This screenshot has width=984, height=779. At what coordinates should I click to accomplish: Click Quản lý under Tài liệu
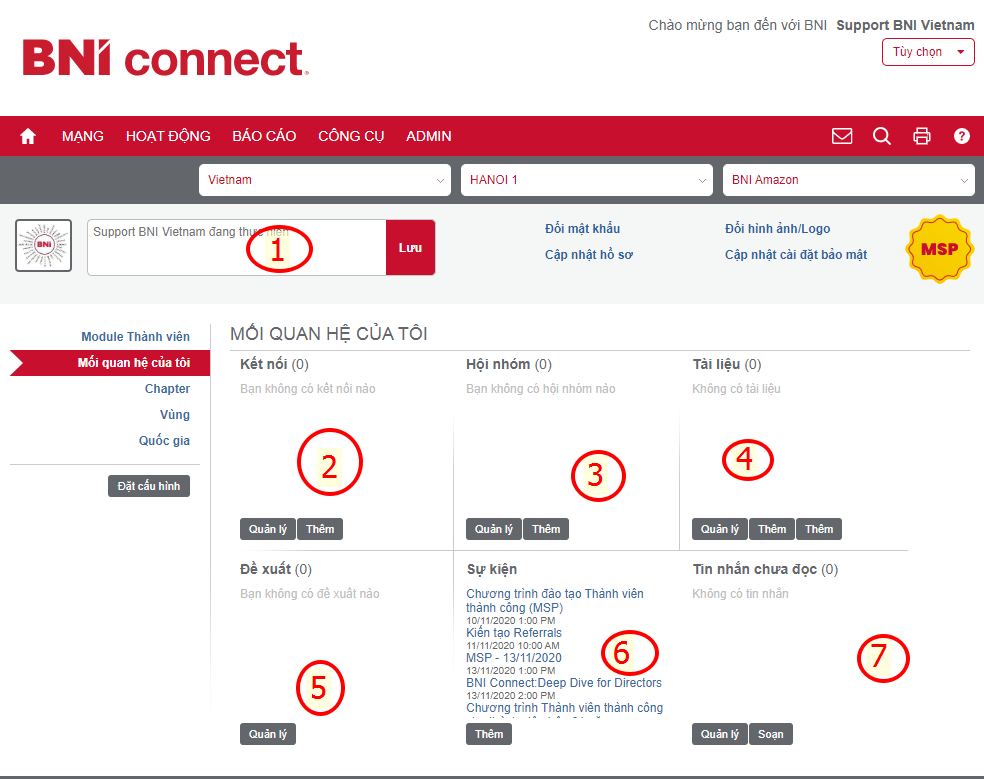[720, 529]
